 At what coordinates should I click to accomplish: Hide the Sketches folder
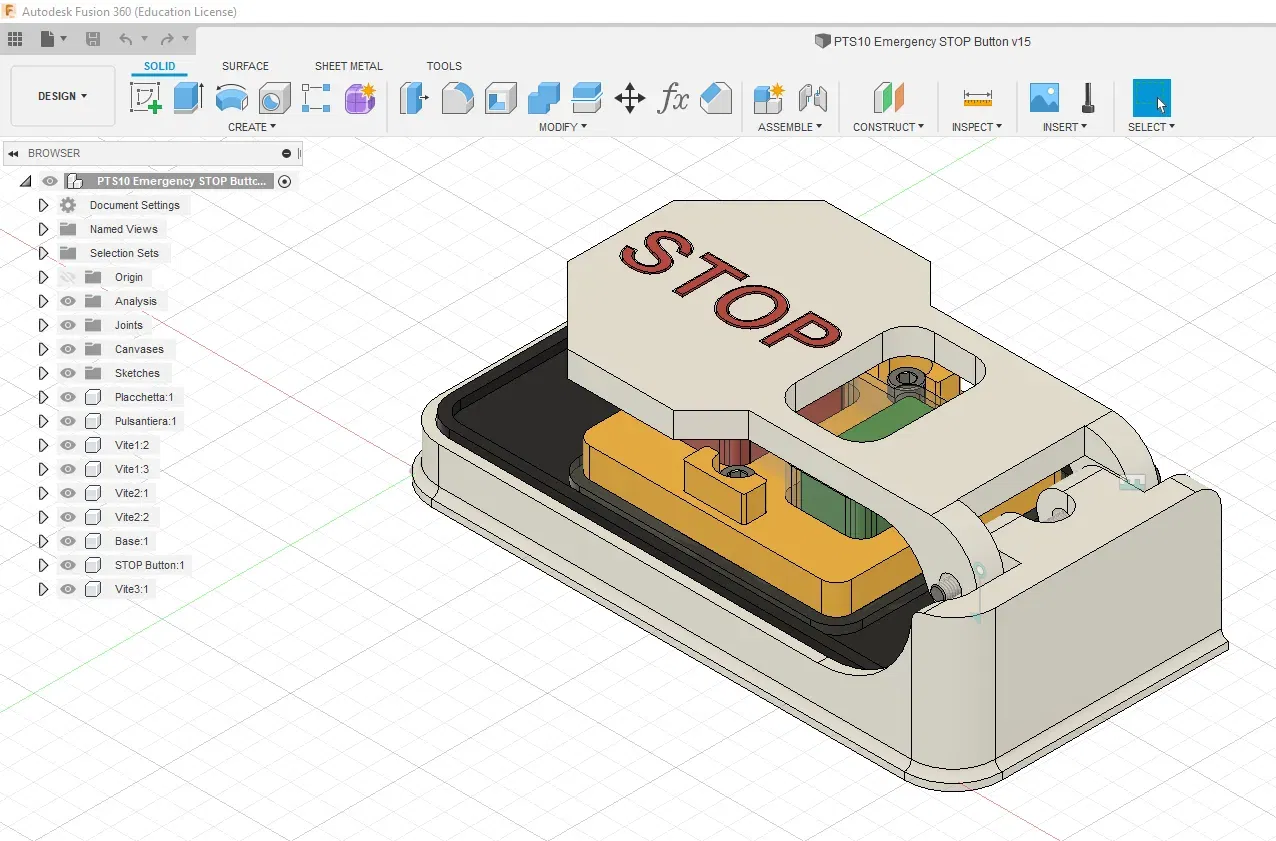[68, 373]
